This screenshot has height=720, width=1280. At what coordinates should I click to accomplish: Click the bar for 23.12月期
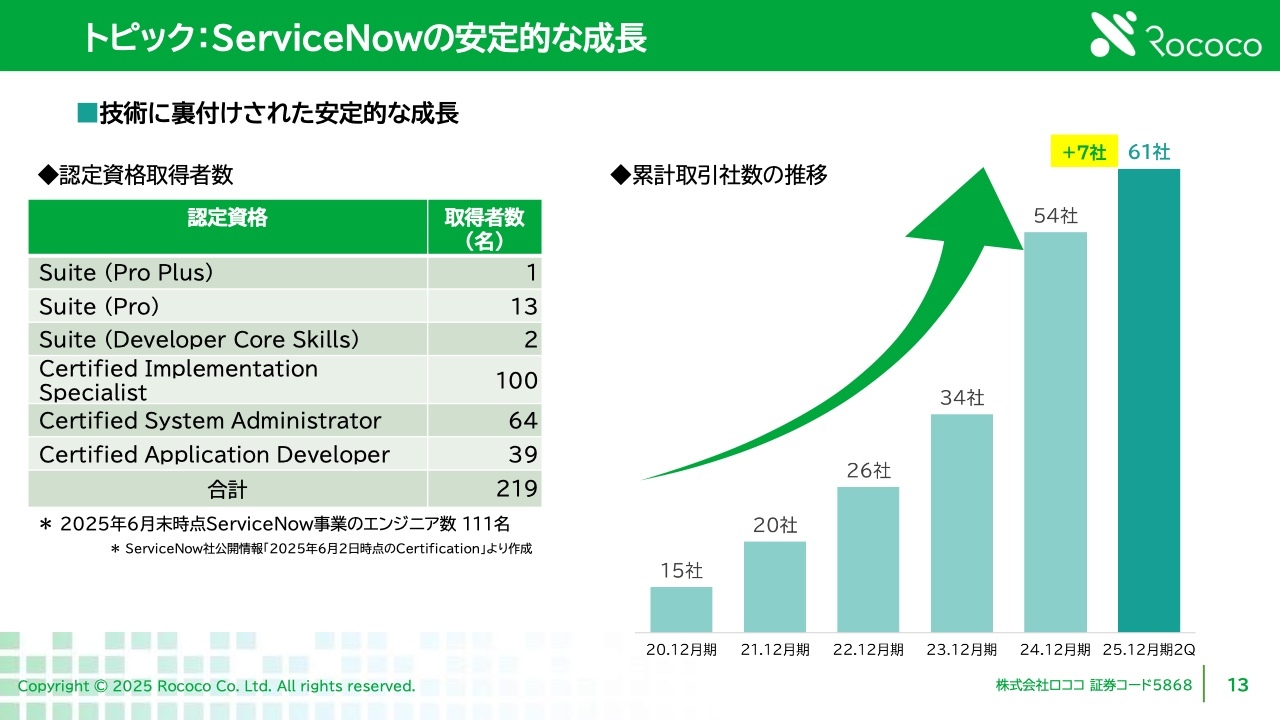(x=962, y=523)
